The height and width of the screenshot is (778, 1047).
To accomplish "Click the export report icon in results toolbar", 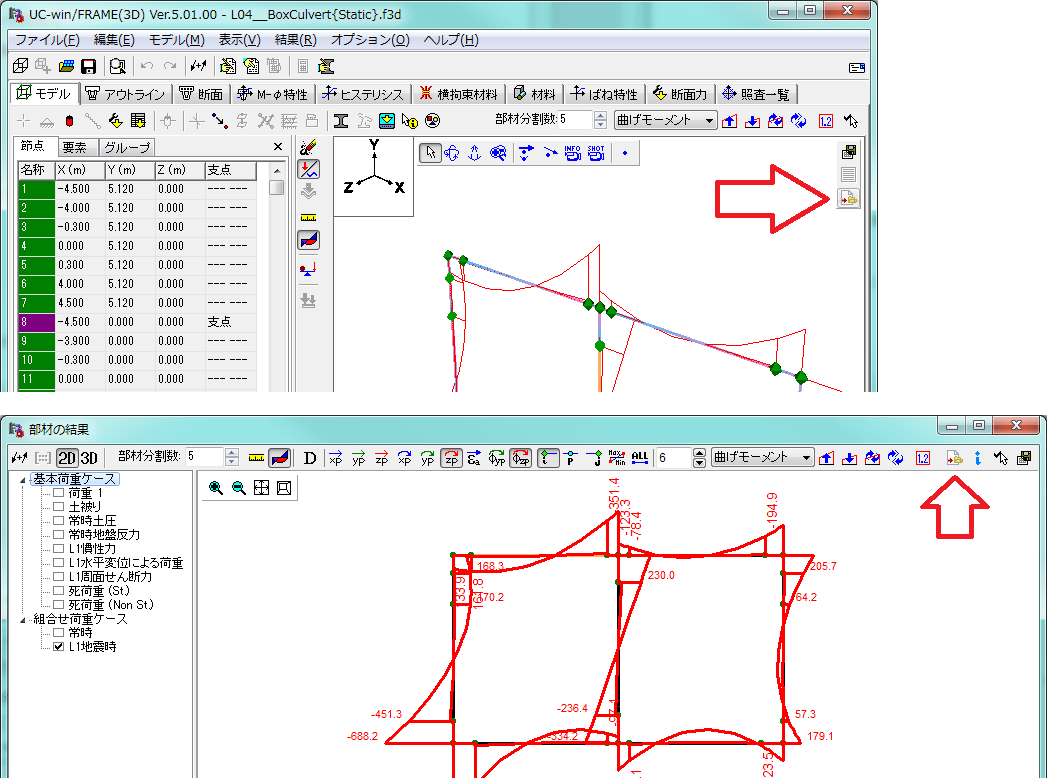I will point(955,458).
